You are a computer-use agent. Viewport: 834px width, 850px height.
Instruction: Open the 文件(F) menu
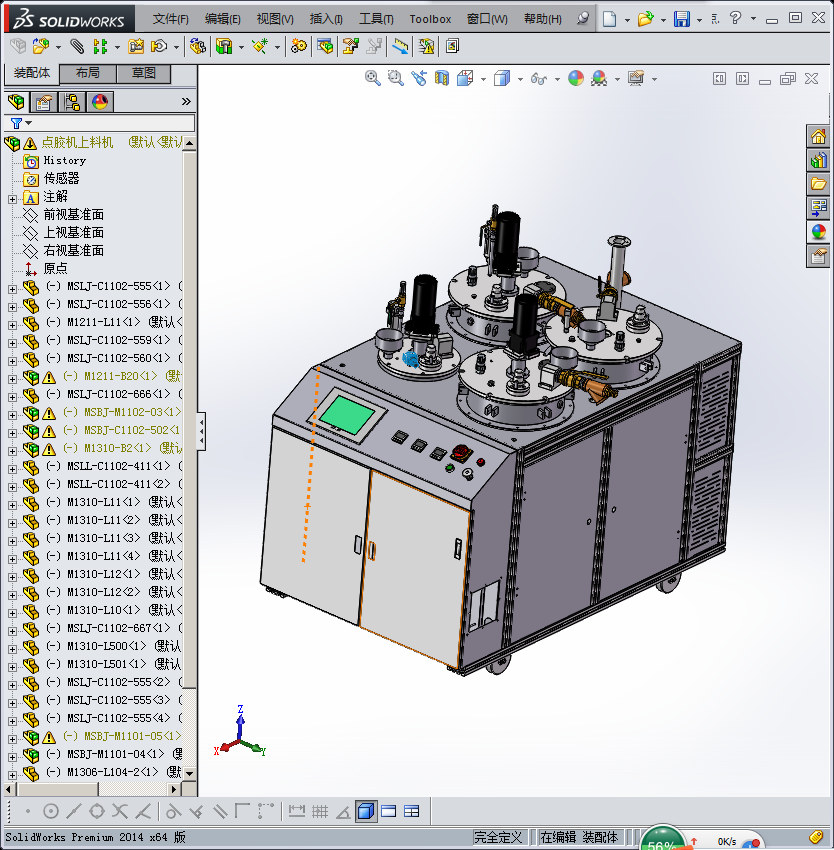point(170,19)
